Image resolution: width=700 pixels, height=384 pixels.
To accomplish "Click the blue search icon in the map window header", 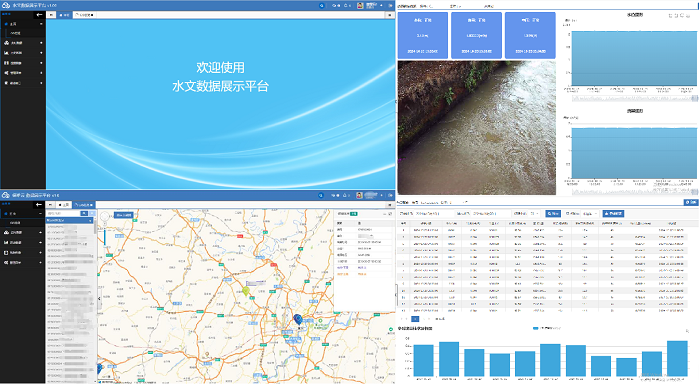I will coord(321,195).
